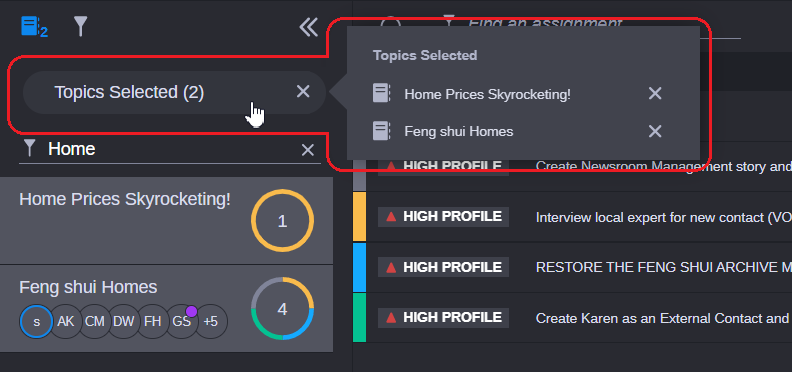Click the multicolor ring showing 4 assignments
Screen dimensions: 792x372
pos(282,309)
